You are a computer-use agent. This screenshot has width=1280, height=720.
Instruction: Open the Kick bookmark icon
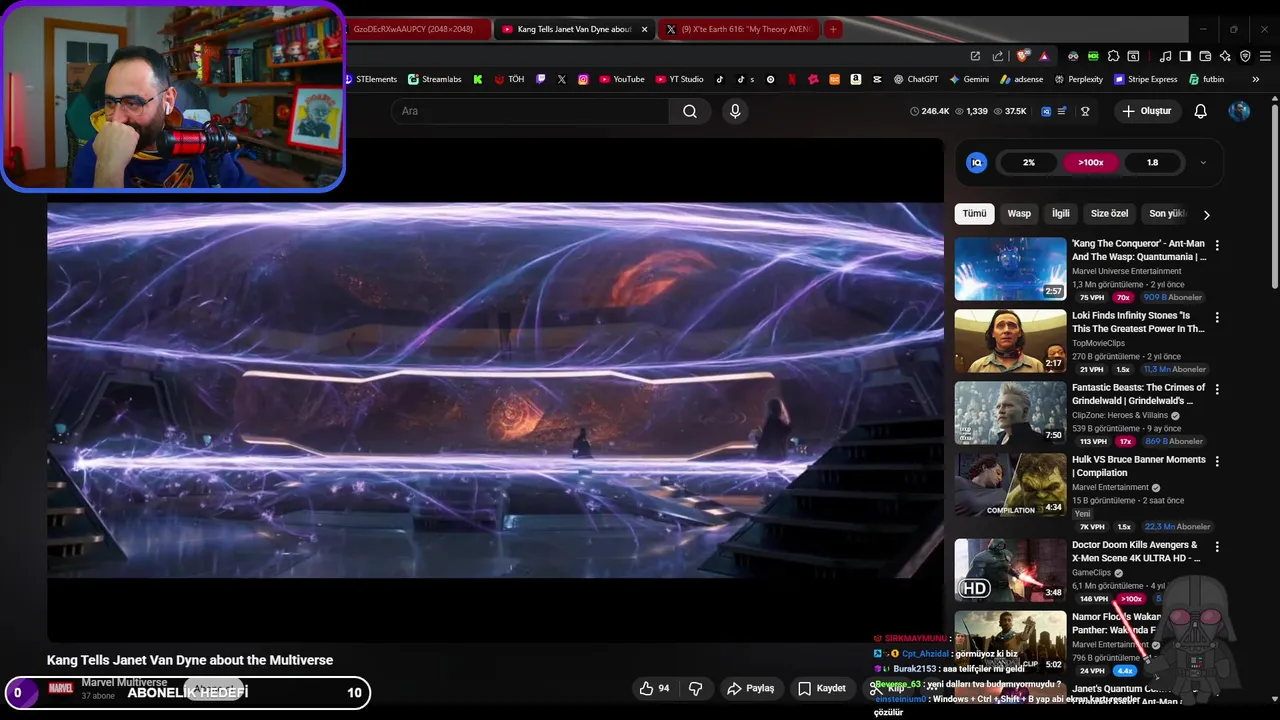pyautogui.click(x=478, y=79)
